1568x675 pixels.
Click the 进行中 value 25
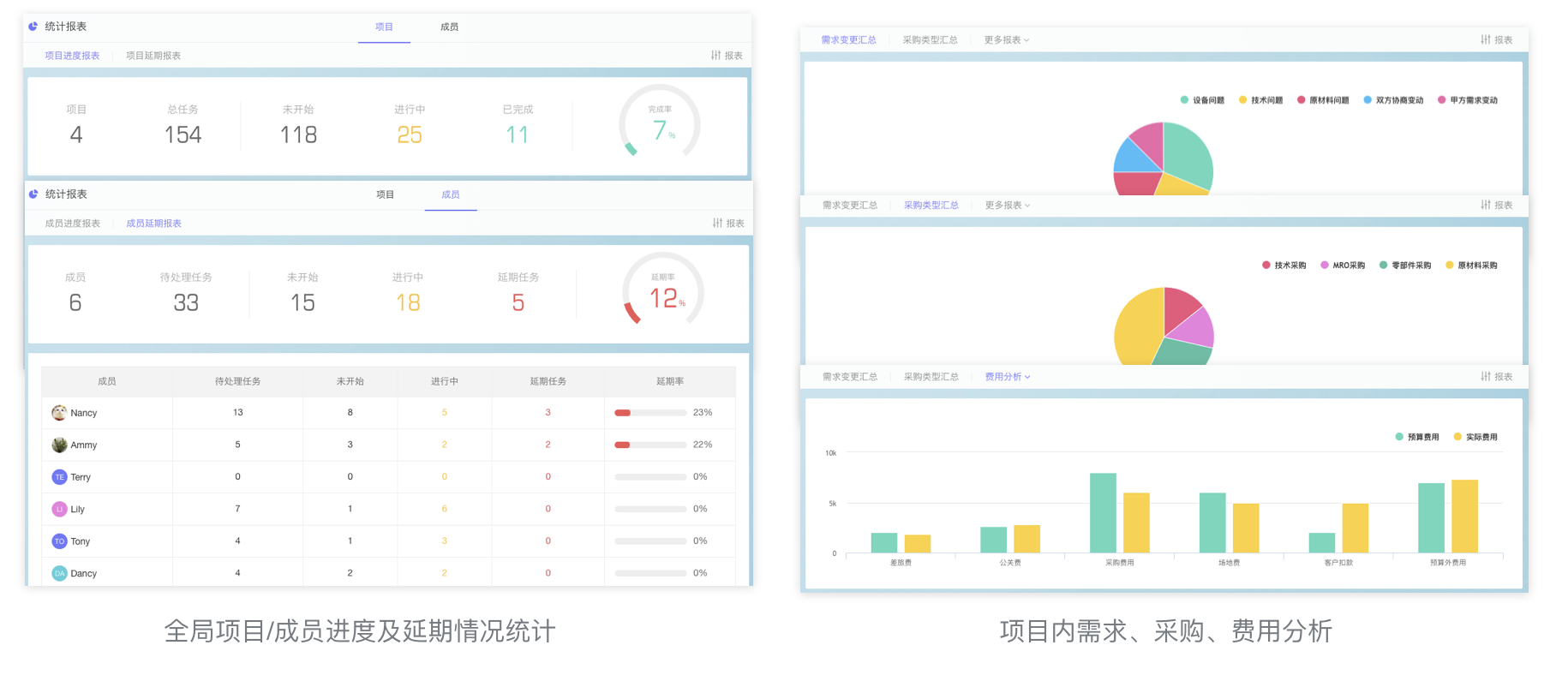[x=410, y=134]
